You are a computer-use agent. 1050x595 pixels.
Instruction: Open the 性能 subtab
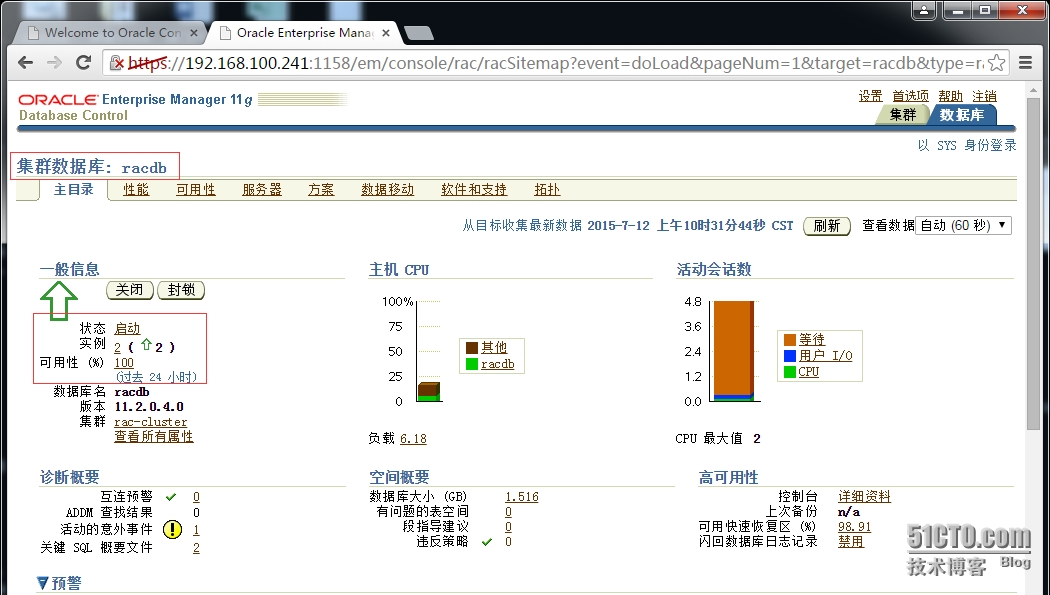pyautogui.click(x=136, y=189)
